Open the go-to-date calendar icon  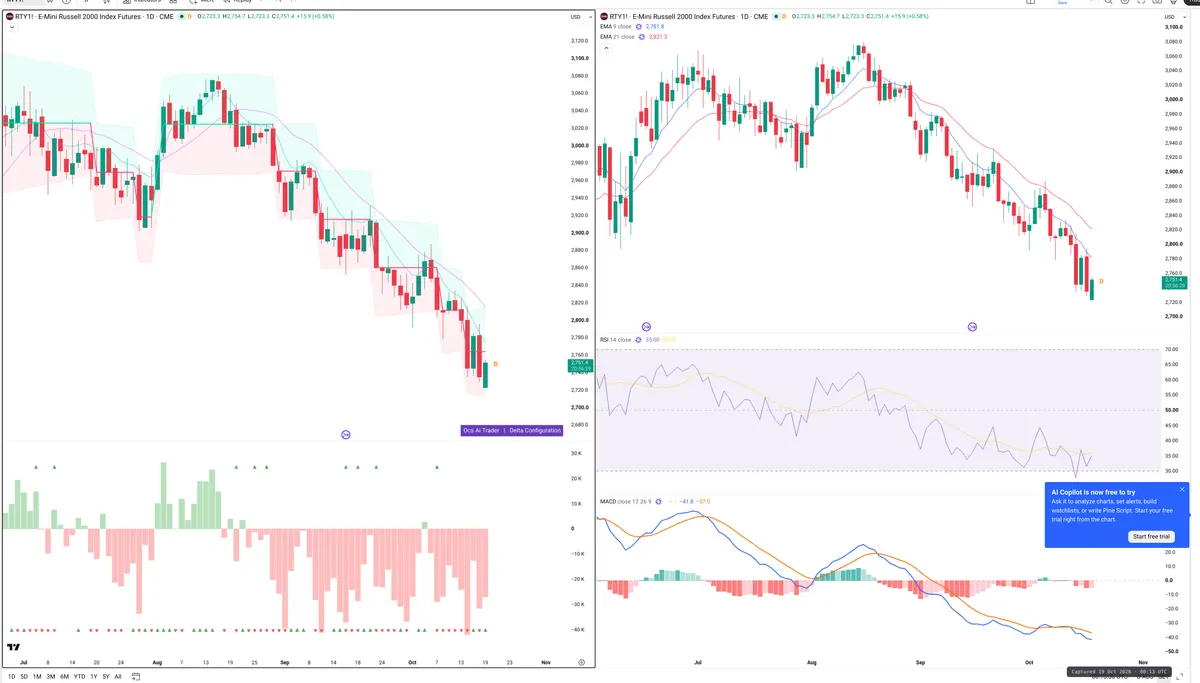click(136, 677)
